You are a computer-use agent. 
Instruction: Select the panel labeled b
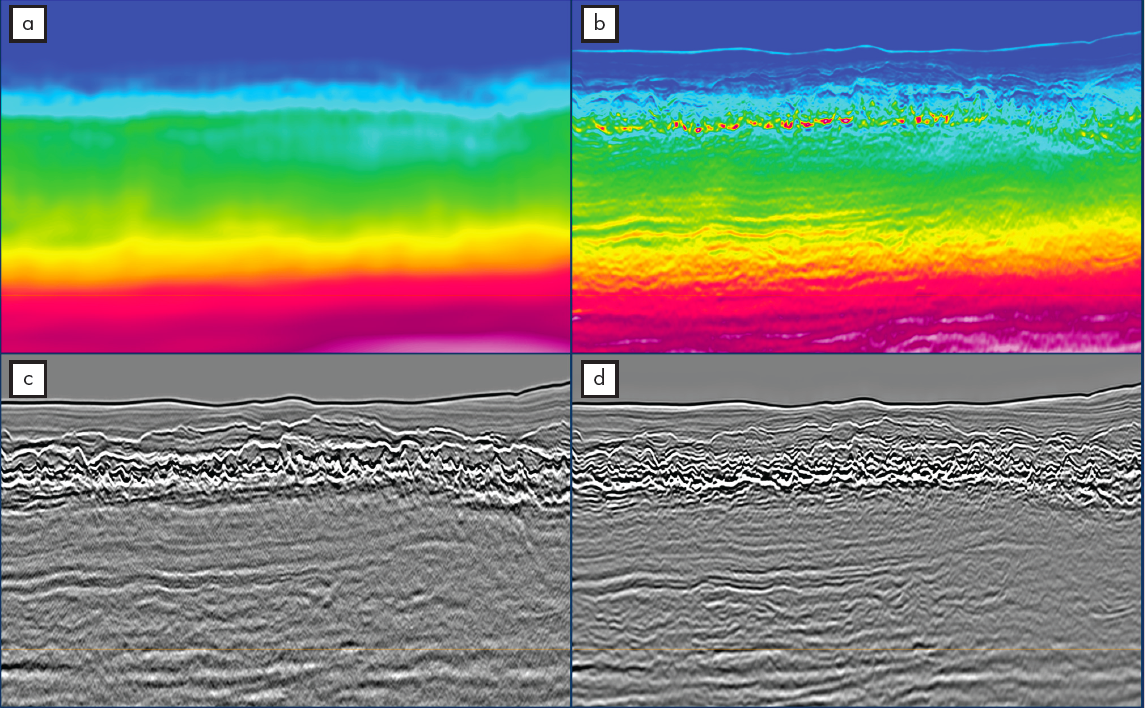pos(600,24)
